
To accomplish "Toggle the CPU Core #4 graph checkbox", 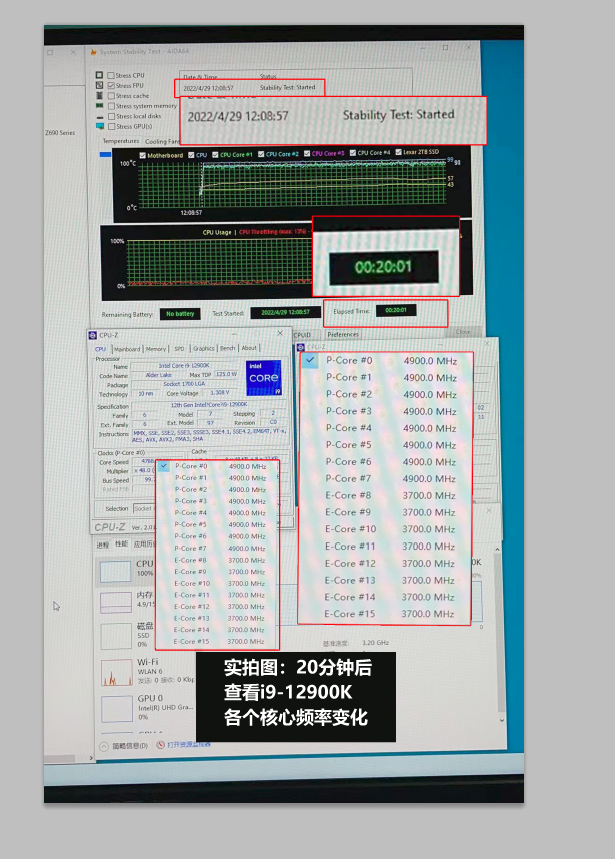I will pos(353,153).
